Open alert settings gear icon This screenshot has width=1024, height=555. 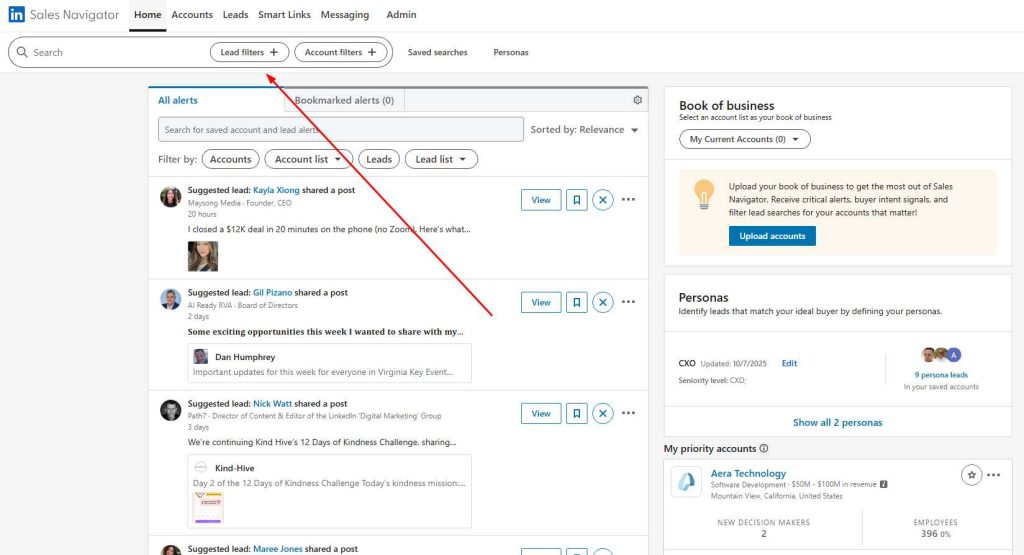(x=637, y=100)
